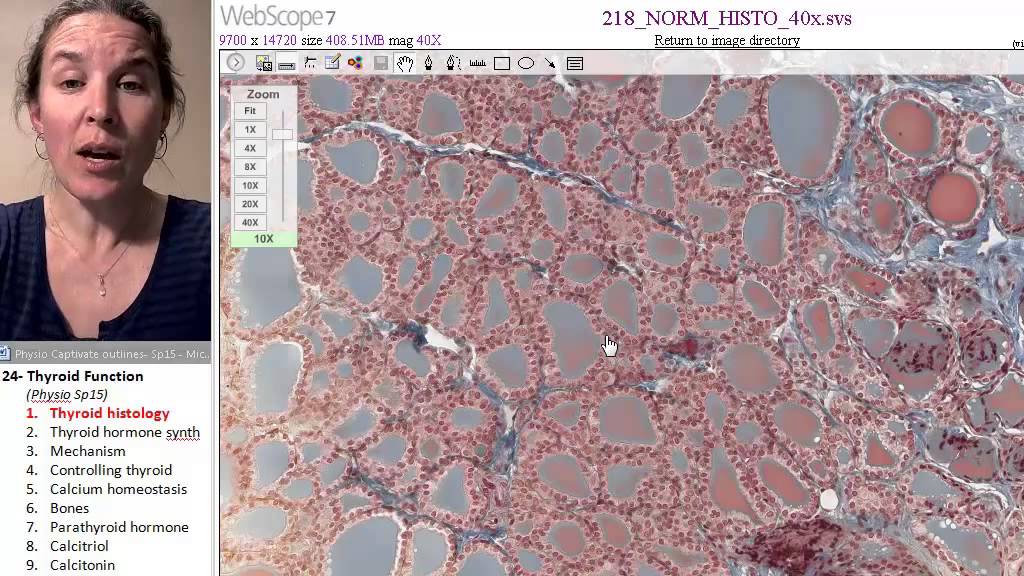Click the WebScope logo
This screenshot has height=576, width=1024.
[278, 16]
